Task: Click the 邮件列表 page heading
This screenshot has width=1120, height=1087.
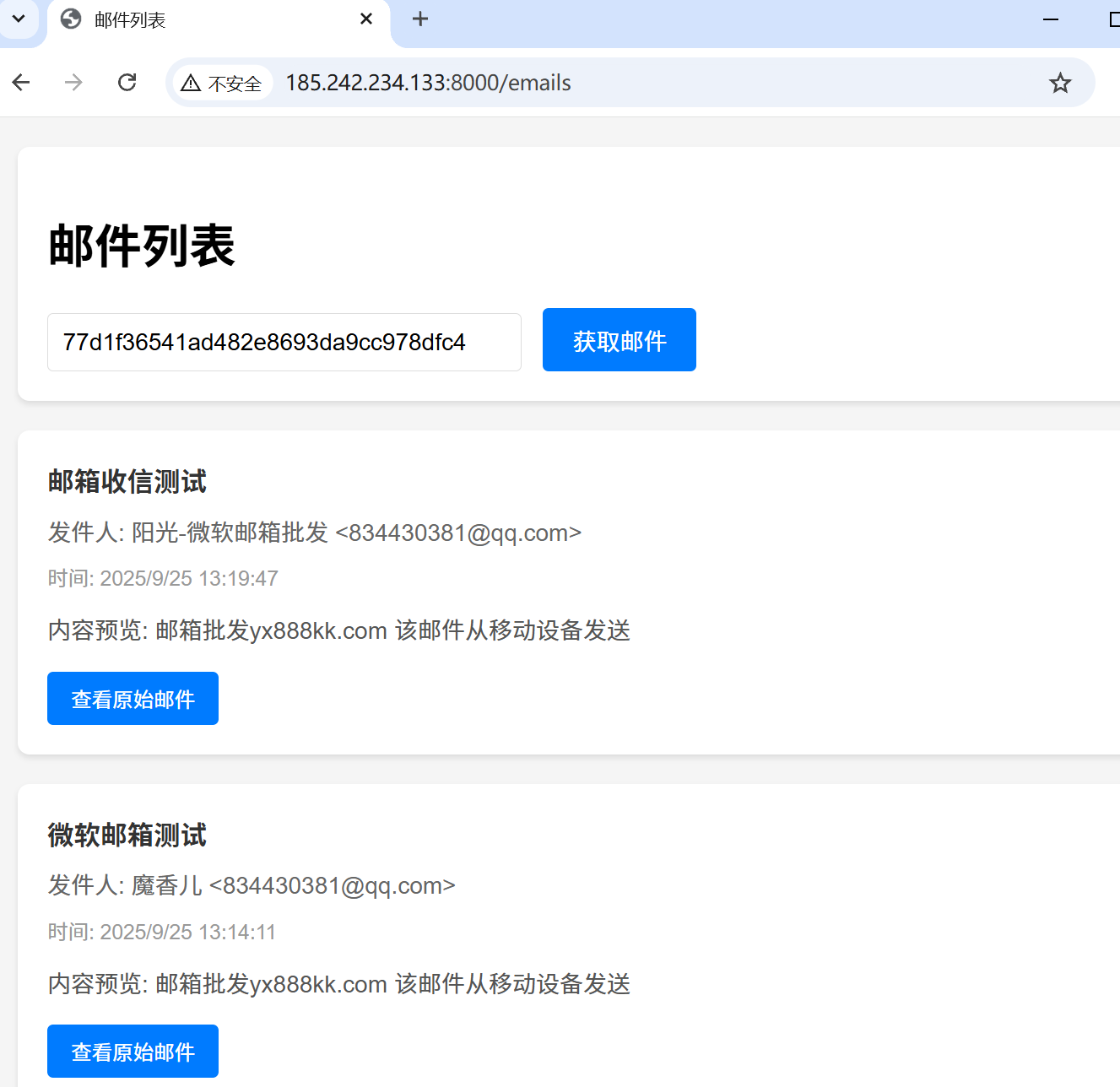Action: coord(142,246)
